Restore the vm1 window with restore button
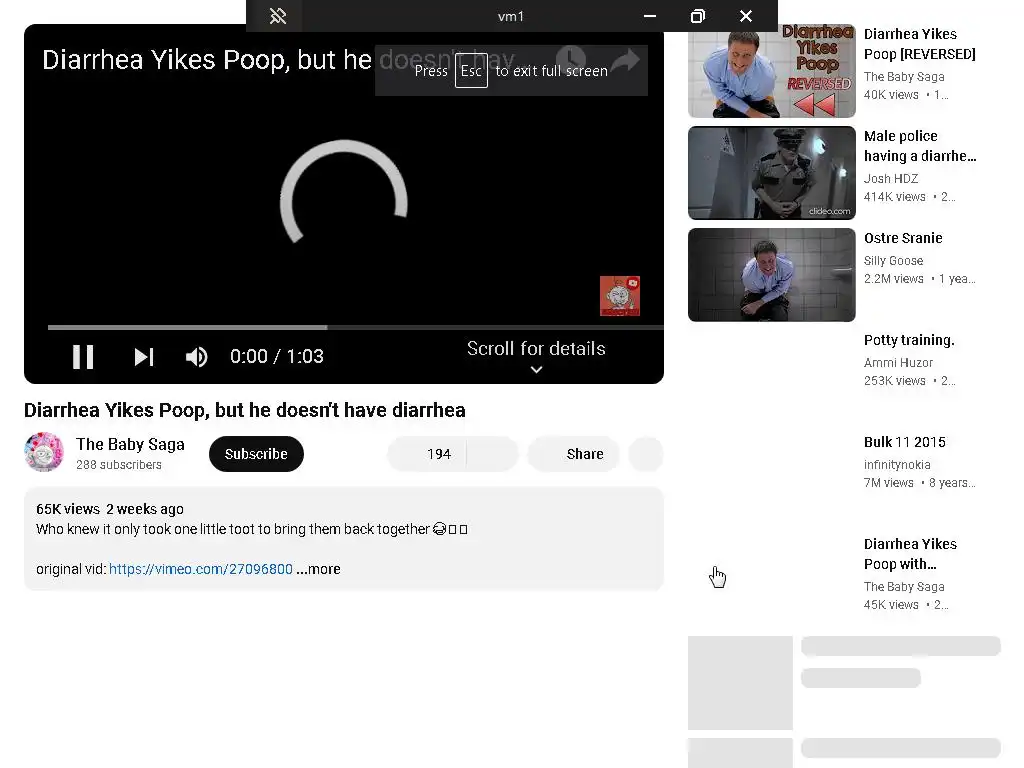The width and height of the screenshot is (1024, 768). pyautogui.click(x=697, y=16)
